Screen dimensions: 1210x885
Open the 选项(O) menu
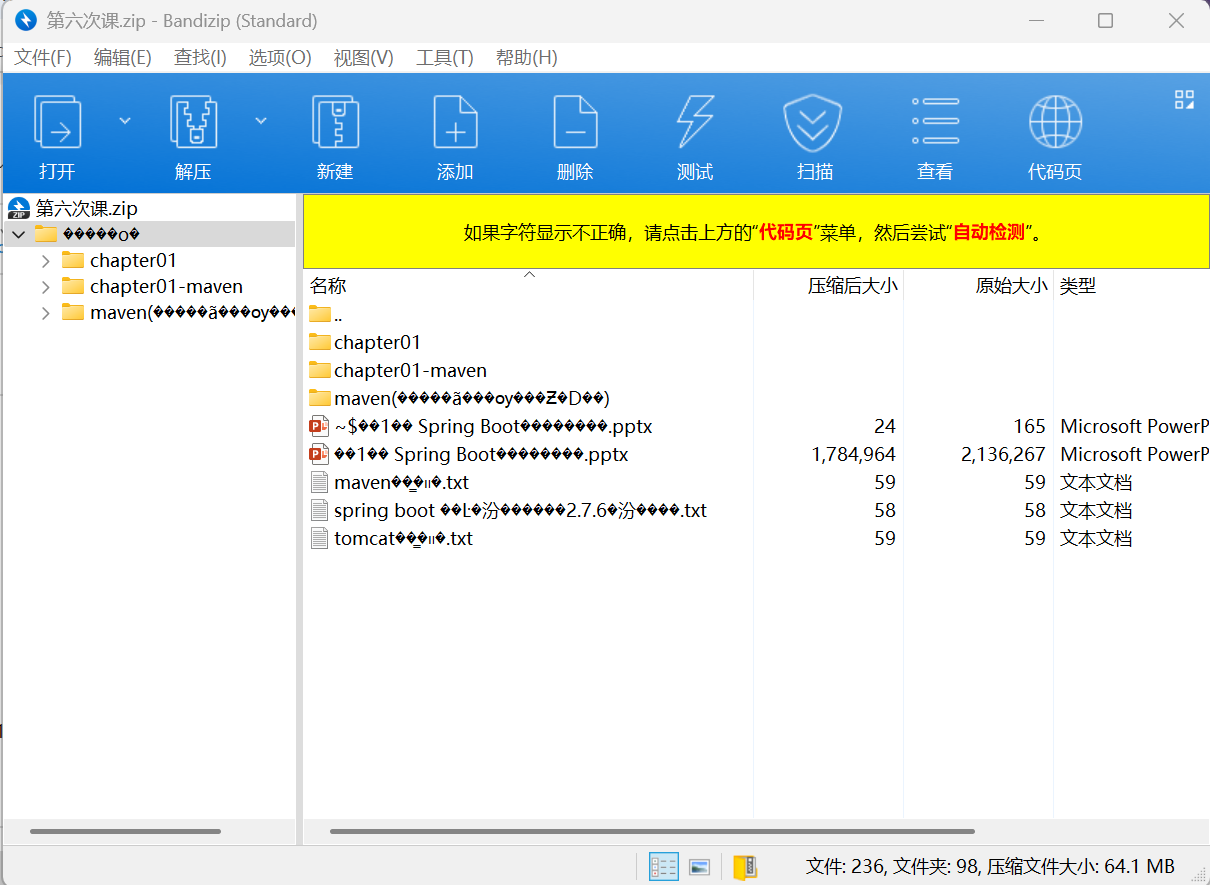280,58
